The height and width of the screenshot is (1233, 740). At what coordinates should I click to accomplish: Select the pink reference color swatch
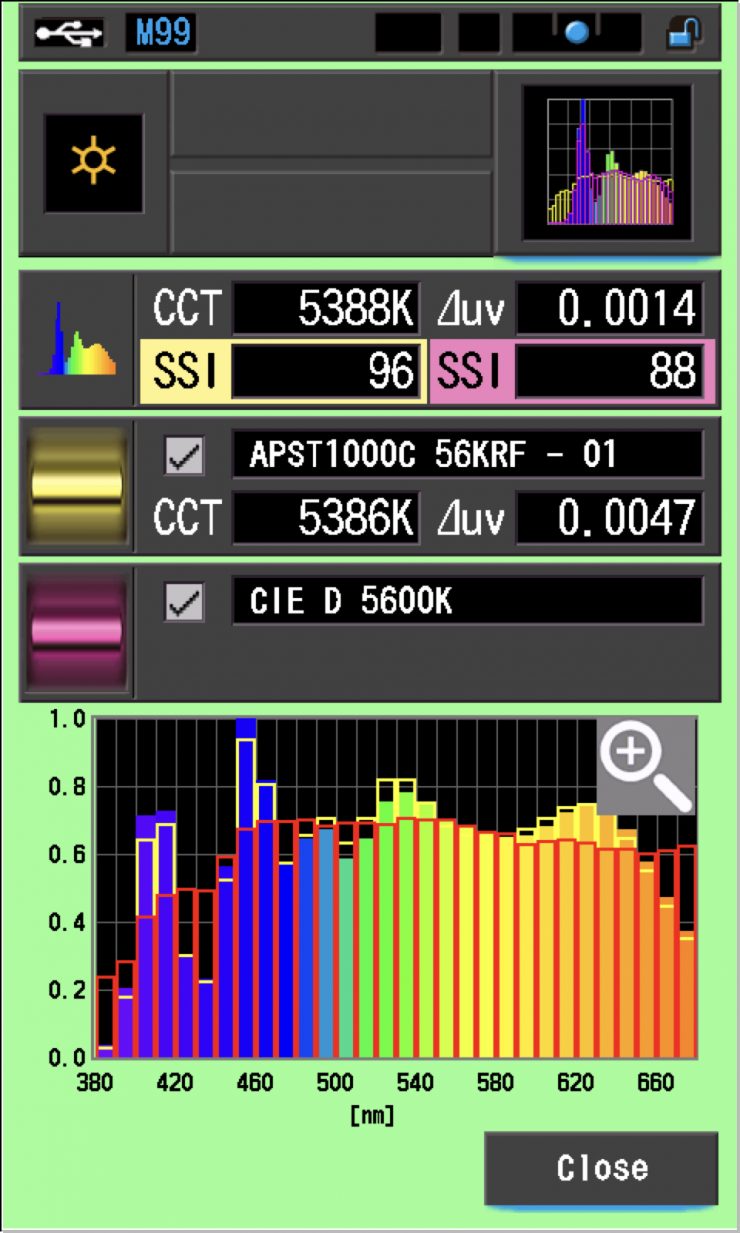[x=77, y=630]
